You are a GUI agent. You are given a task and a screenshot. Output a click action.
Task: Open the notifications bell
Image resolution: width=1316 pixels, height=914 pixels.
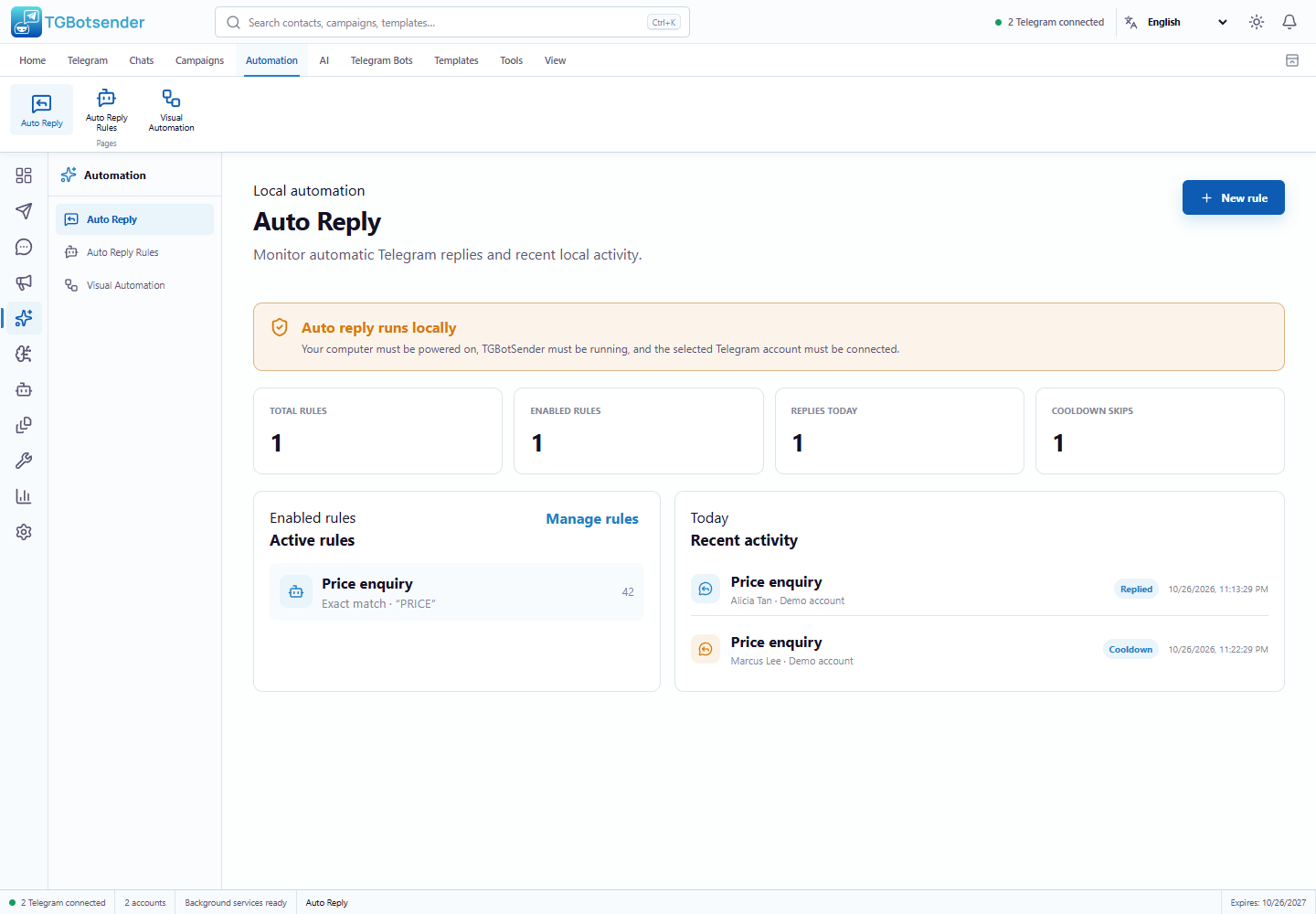tap(1289, 22)
